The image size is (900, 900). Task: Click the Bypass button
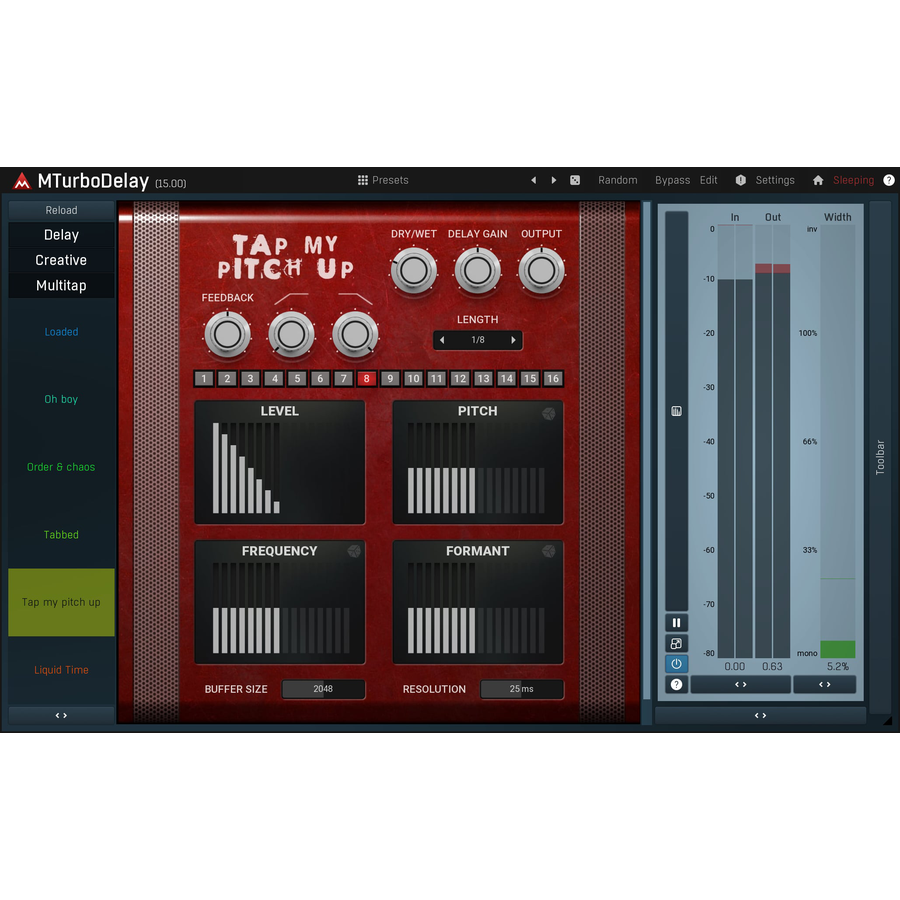672,180
